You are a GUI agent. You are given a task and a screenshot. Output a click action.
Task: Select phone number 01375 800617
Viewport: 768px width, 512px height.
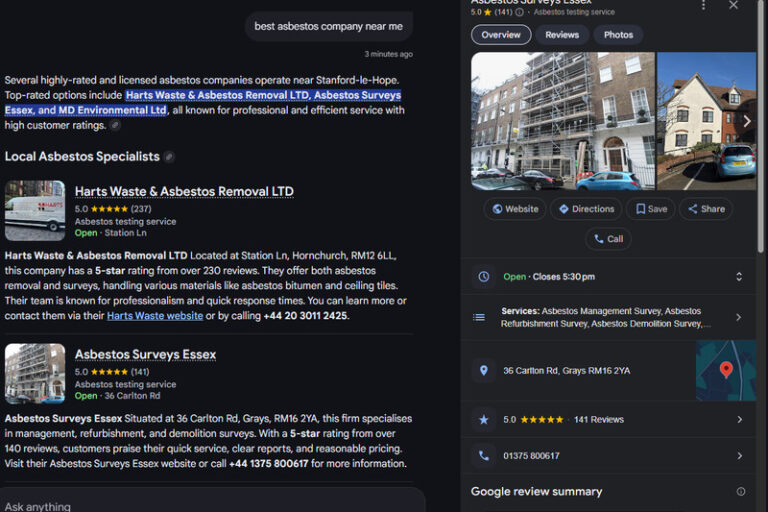pyautogui.click(x=531, y=456)
